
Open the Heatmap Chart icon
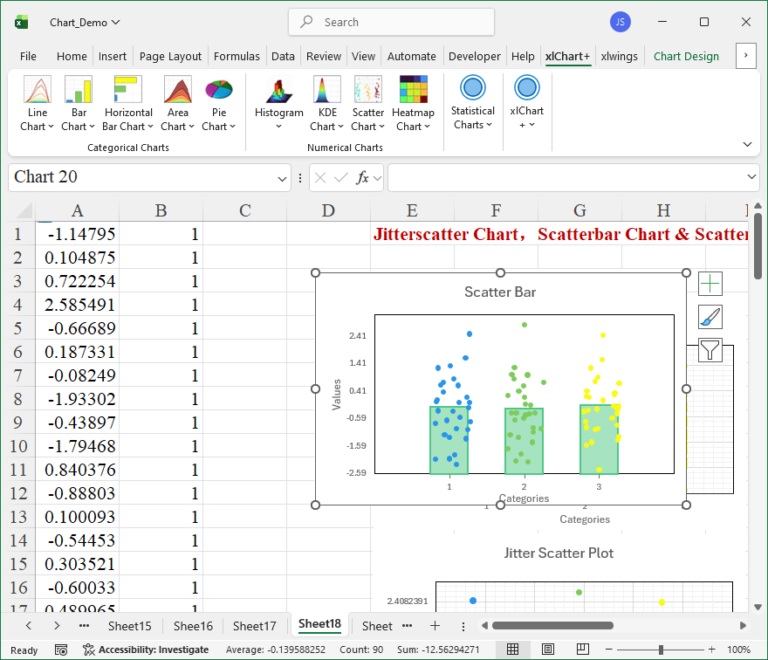413,89
